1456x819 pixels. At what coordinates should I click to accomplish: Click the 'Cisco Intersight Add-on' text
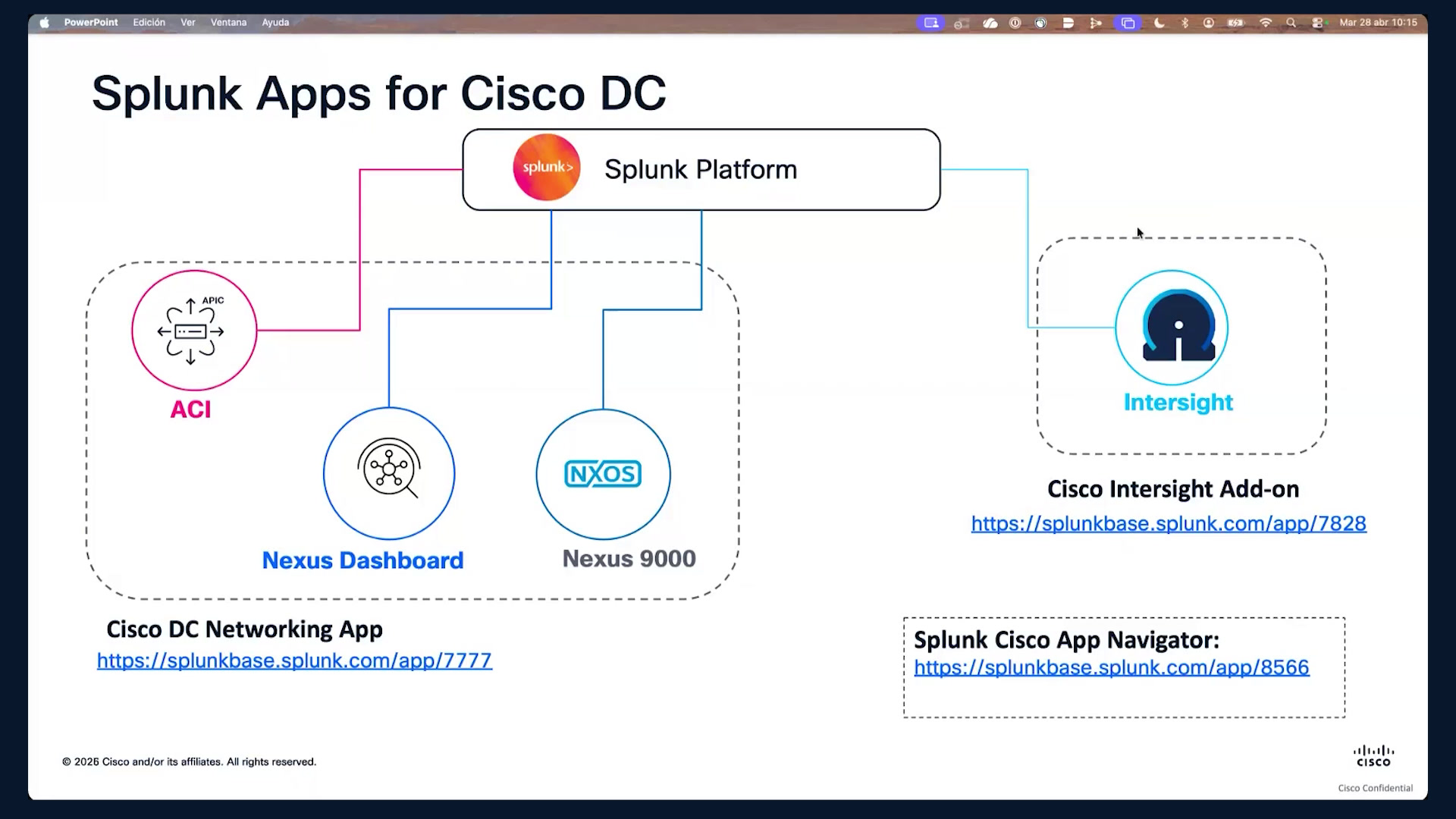tap(1173, 489)
